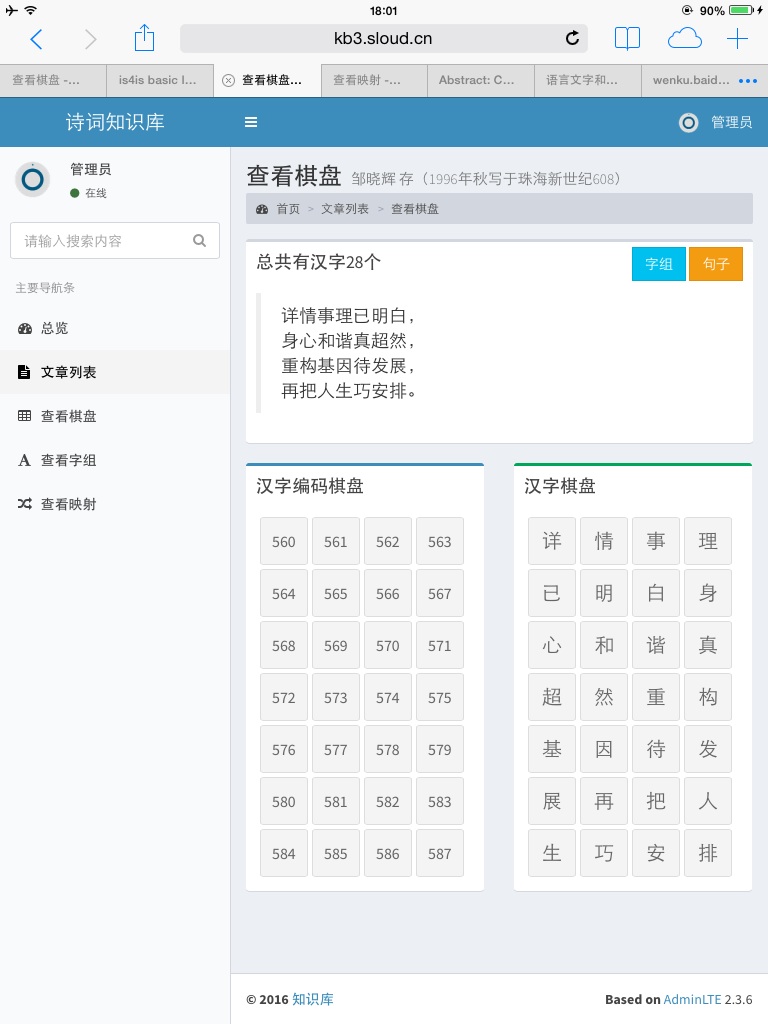
Task: Click the orange 句子 button
Action: 715,264
